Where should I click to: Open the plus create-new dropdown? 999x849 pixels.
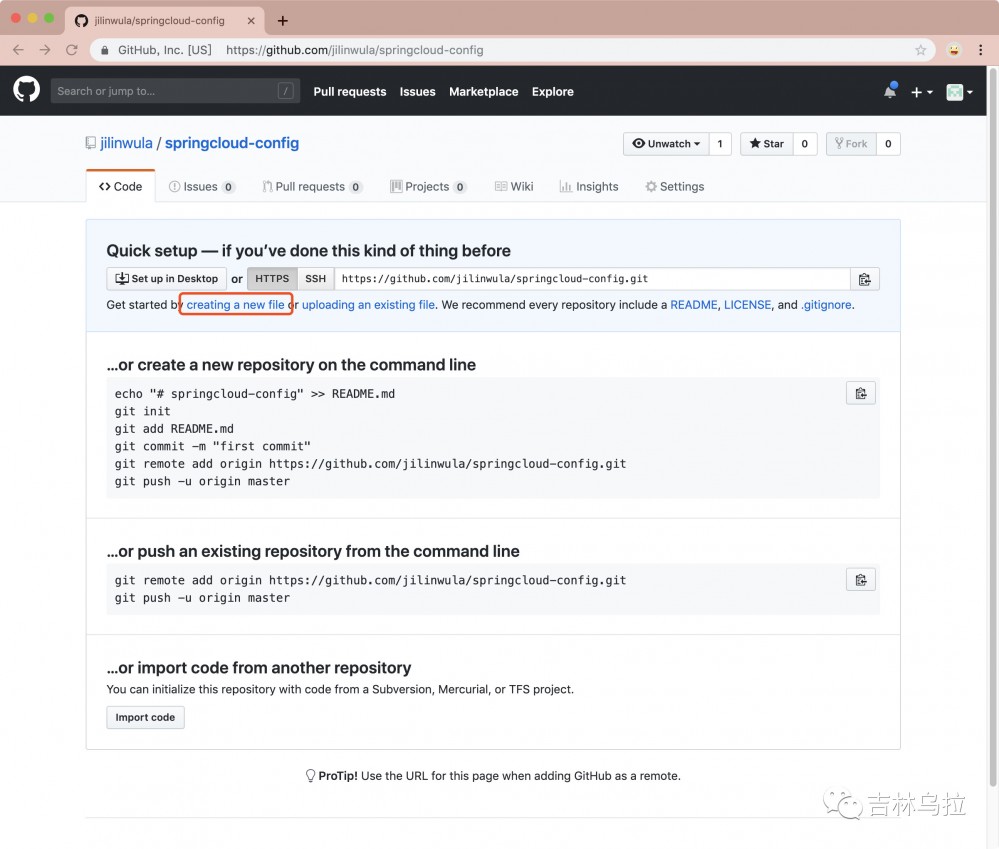coord(921,92)
